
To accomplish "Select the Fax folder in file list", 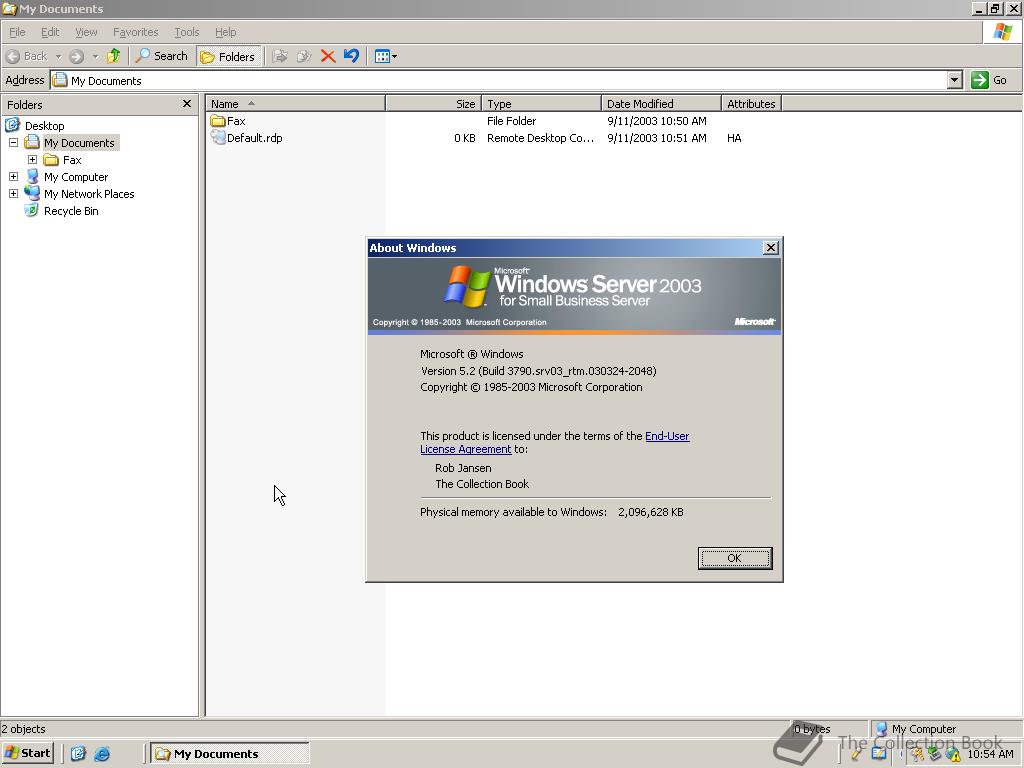I will pos(229,121).
